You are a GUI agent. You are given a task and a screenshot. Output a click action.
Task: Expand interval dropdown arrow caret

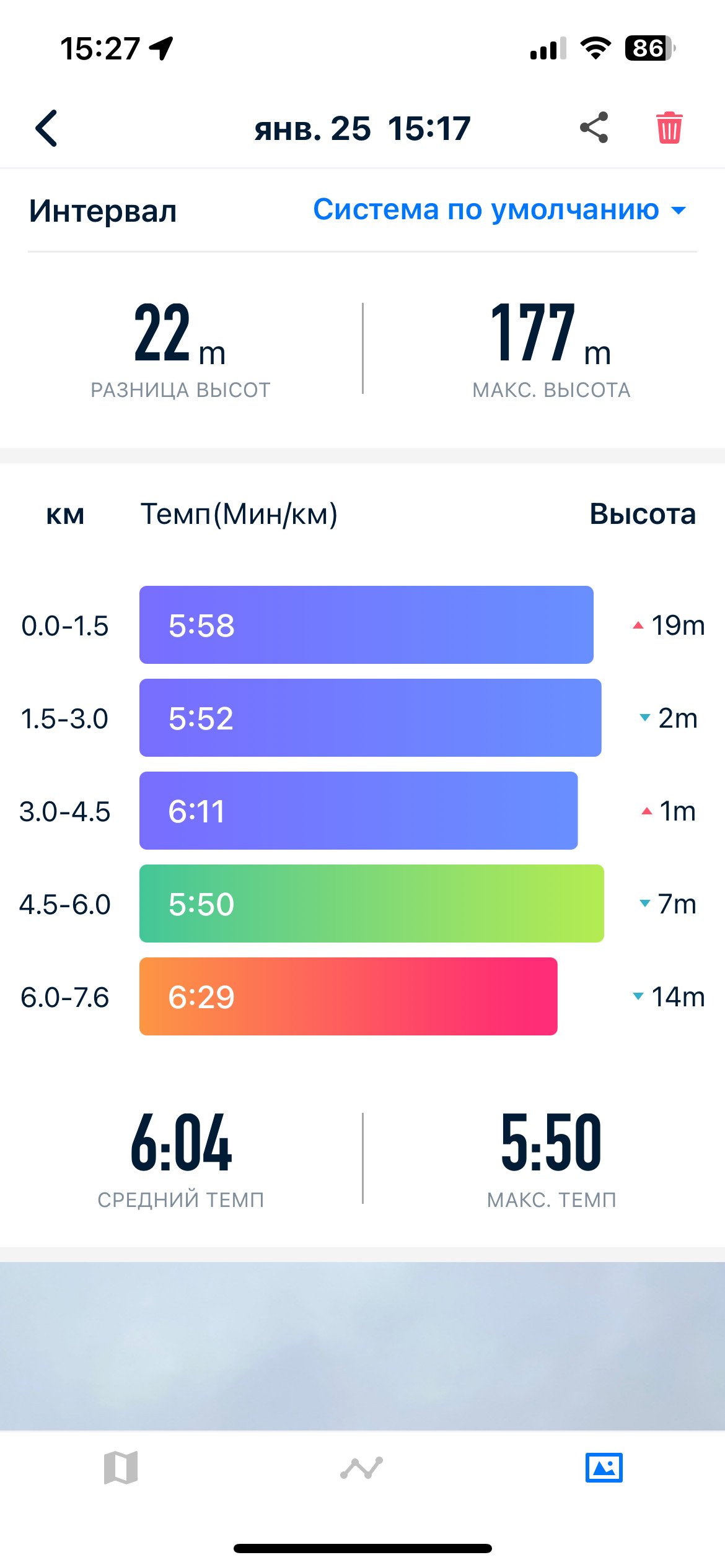coord(679,211)
